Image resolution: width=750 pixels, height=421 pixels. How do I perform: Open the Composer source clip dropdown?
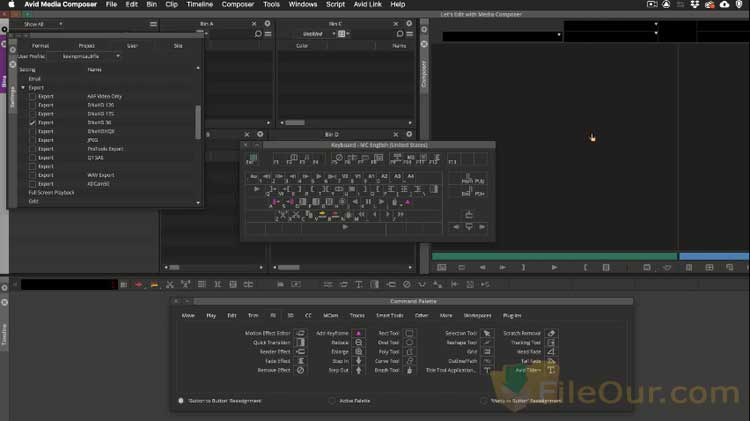click(x=502, y=35)
